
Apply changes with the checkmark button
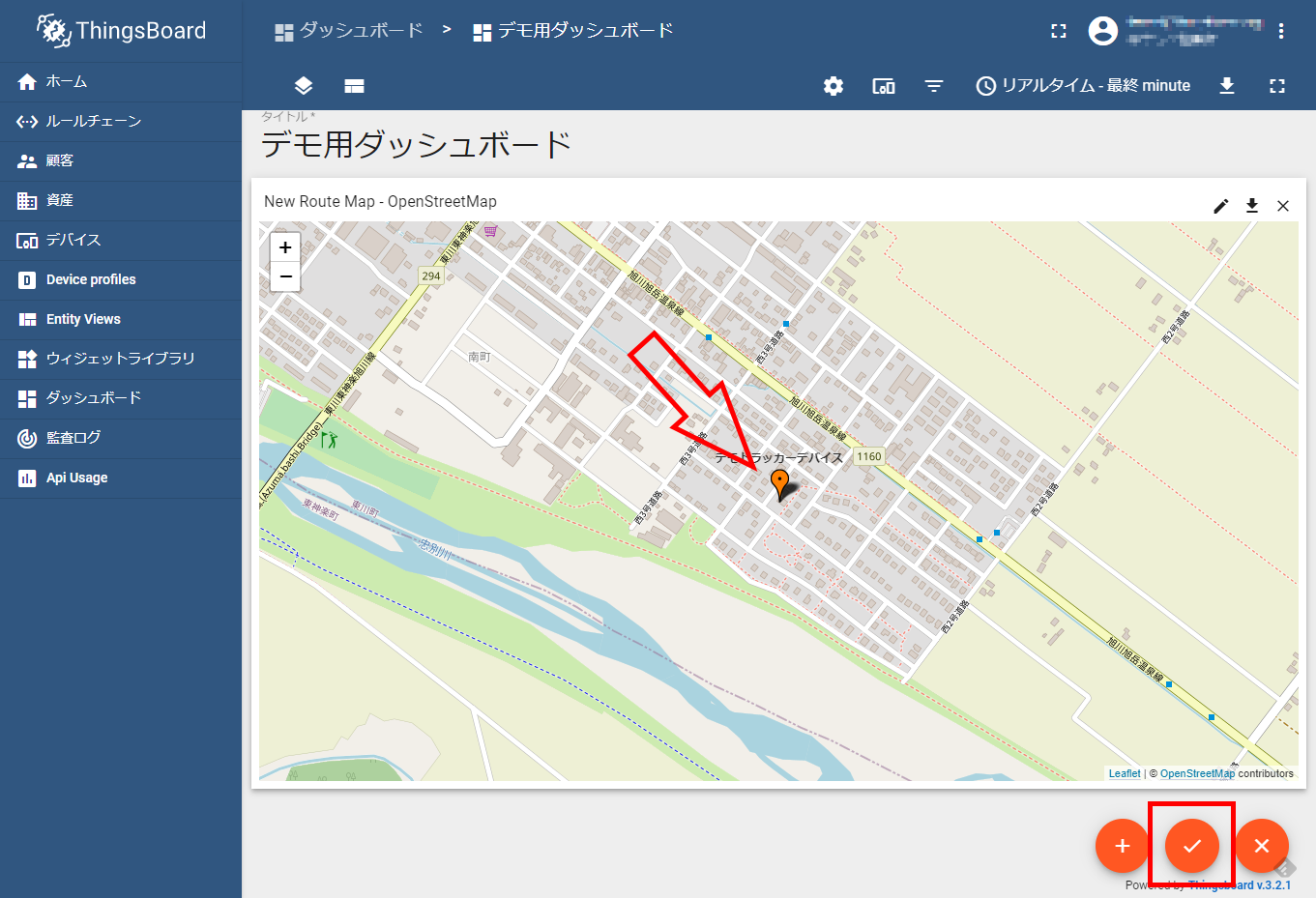(1192, 846)
